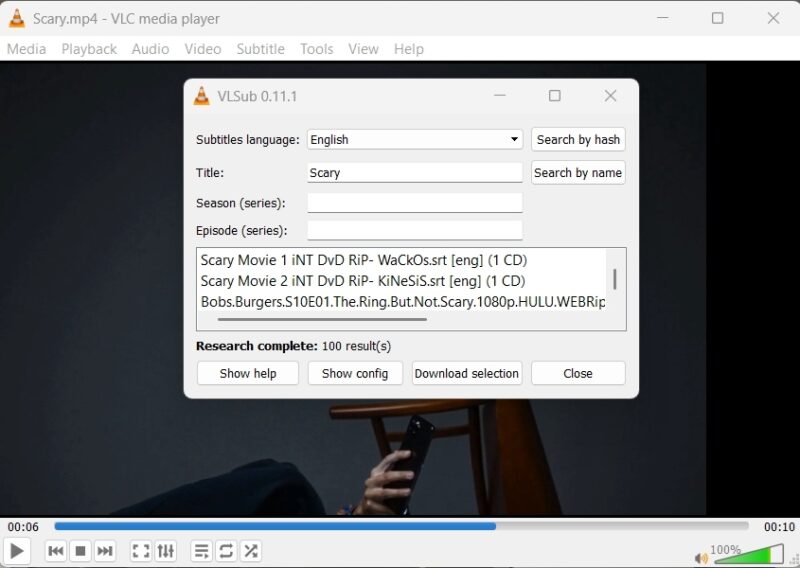Viewport: 800px width, 568px height.
Task: Minimize the VLSub dialog window
Action: pos(499,96)
